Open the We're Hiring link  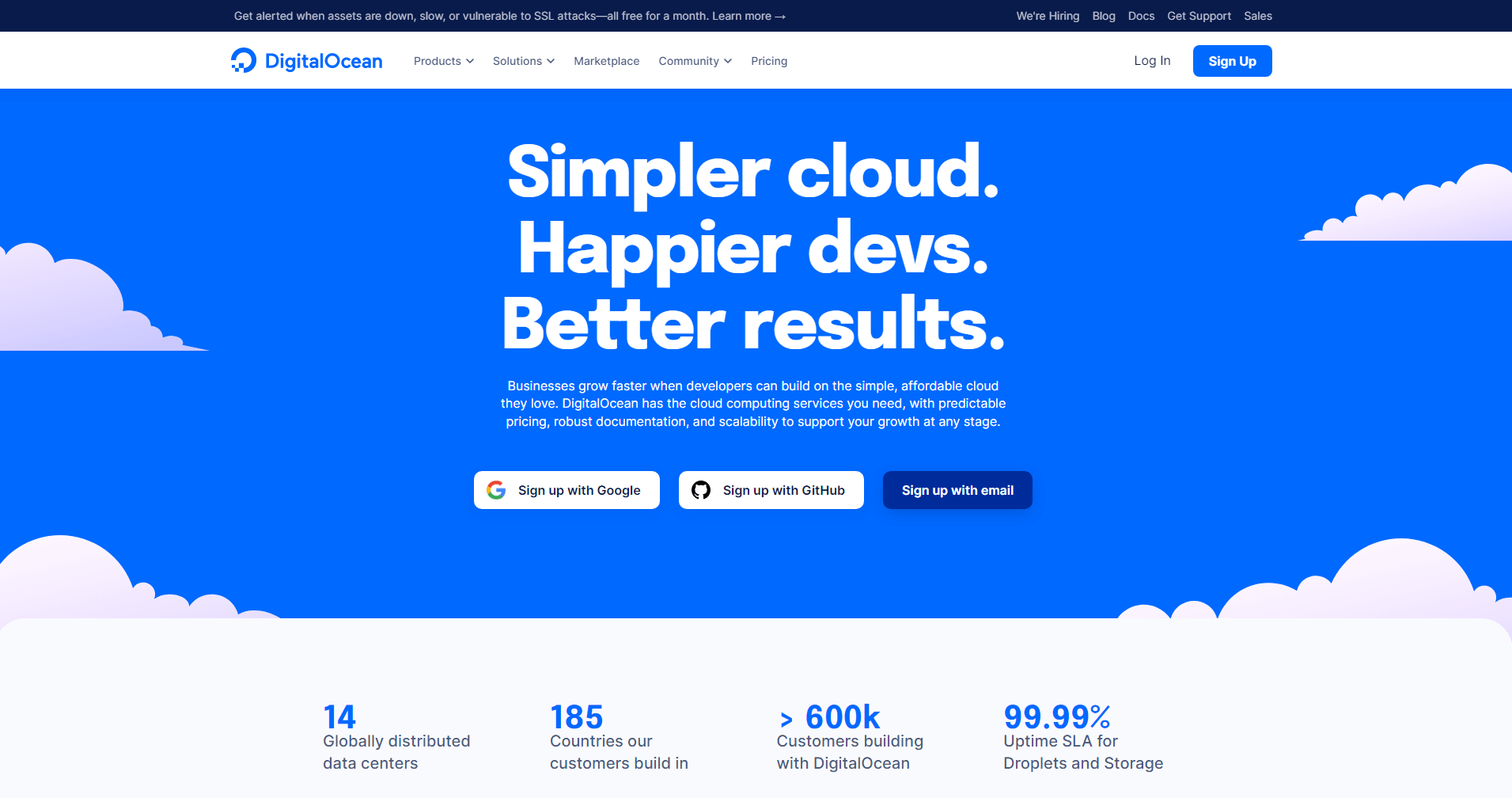pyautogui.click(x=1048, y=16)
